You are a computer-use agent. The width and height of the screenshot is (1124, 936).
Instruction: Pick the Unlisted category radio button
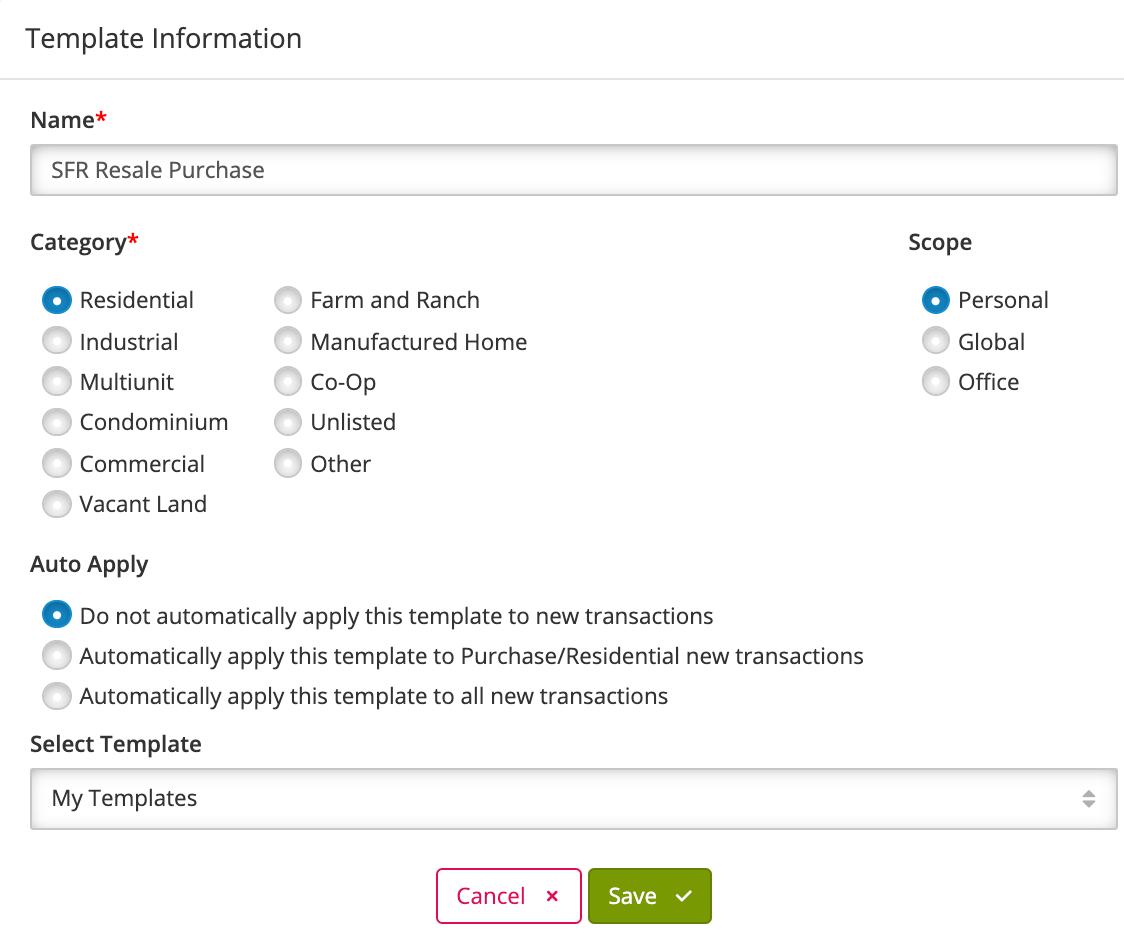click(288, 422)
